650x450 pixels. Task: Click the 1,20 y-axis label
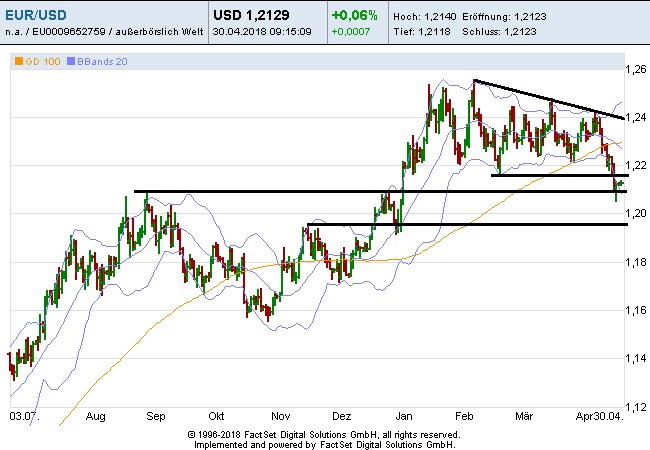pos(635,213)
